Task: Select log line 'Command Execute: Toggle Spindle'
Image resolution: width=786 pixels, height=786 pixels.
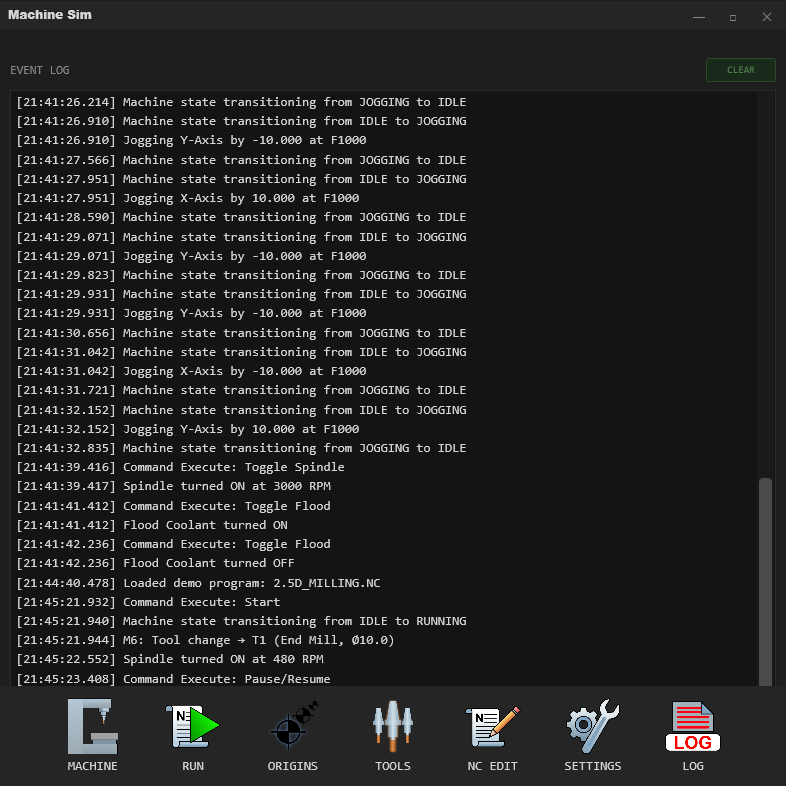Action: tap(180, 467)
